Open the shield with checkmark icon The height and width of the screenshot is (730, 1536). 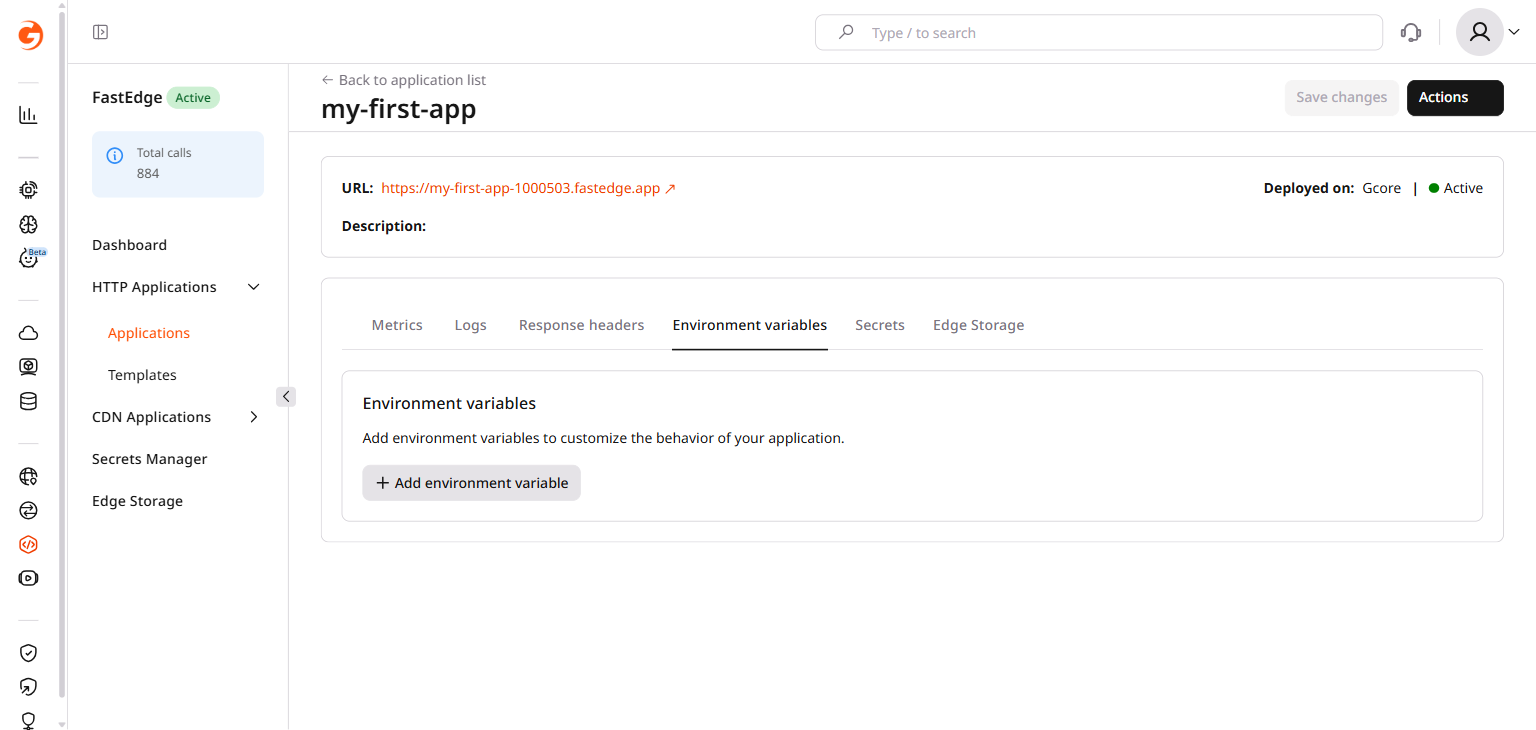29,653
